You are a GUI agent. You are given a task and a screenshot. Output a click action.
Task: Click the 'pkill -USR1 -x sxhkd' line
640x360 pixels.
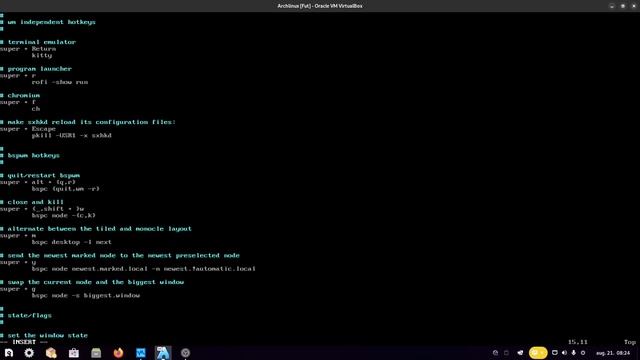point(72,136)
